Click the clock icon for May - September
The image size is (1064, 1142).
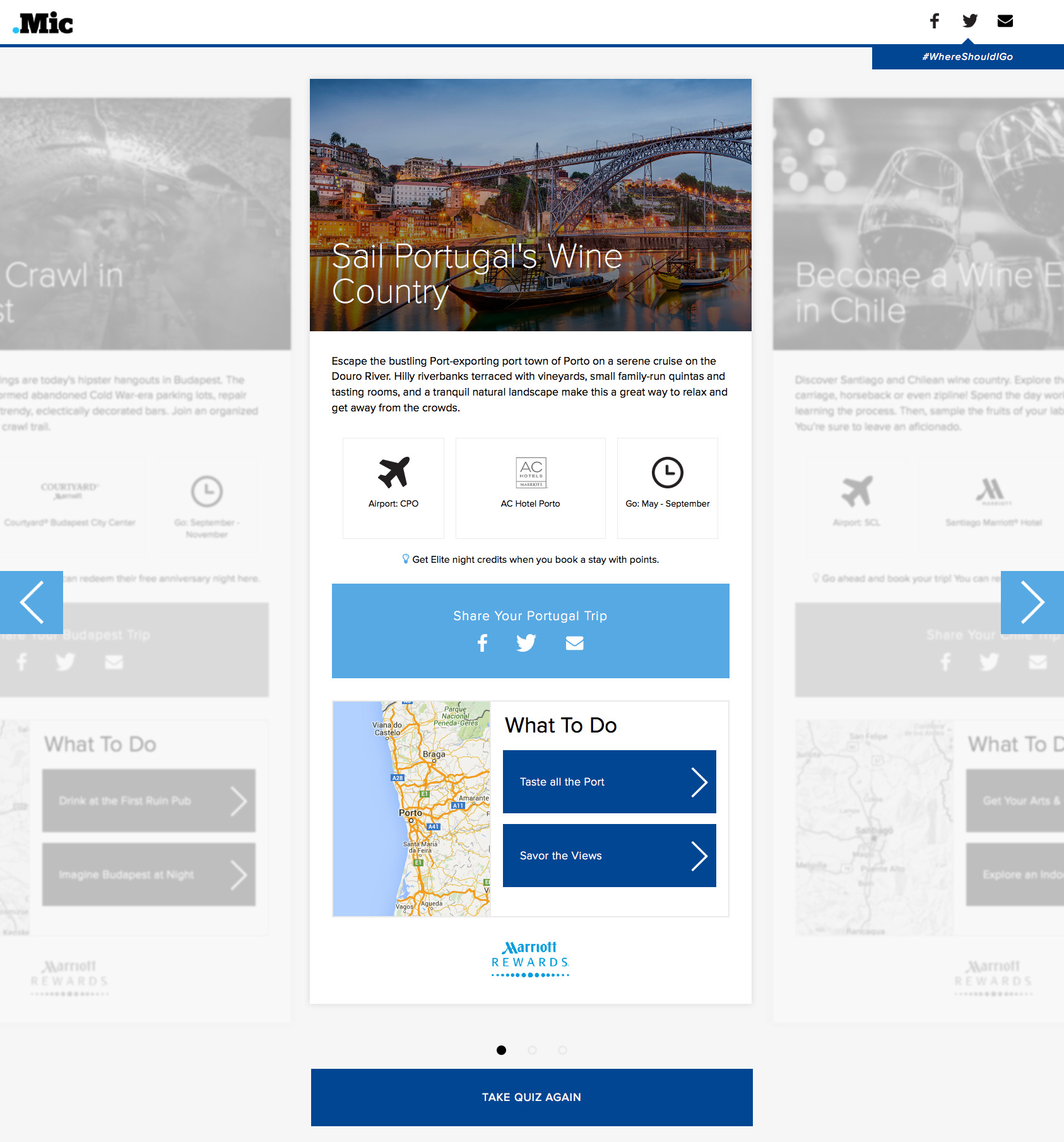(x=667, y=473)
